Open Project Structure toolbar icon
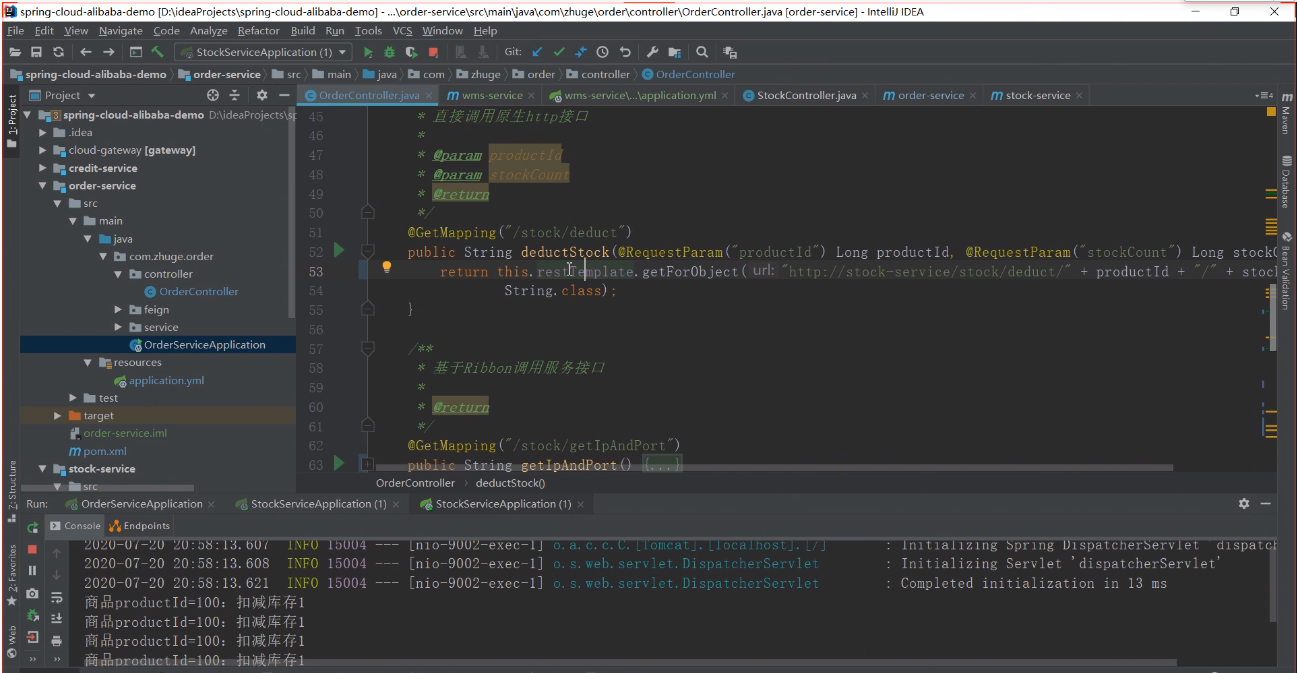Viewport: 1297px width, 673px height. coord(674,52)
